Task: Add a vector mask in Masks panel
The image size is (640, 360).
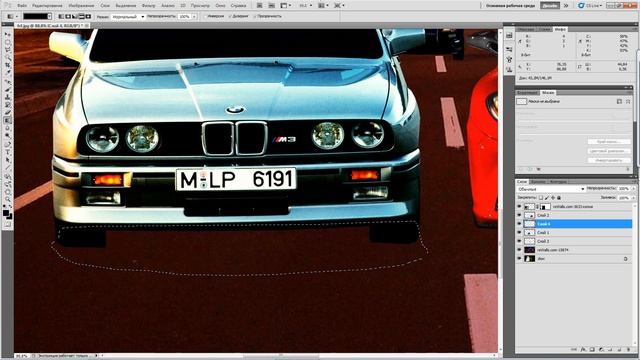Action: click(x=628, y=101)
